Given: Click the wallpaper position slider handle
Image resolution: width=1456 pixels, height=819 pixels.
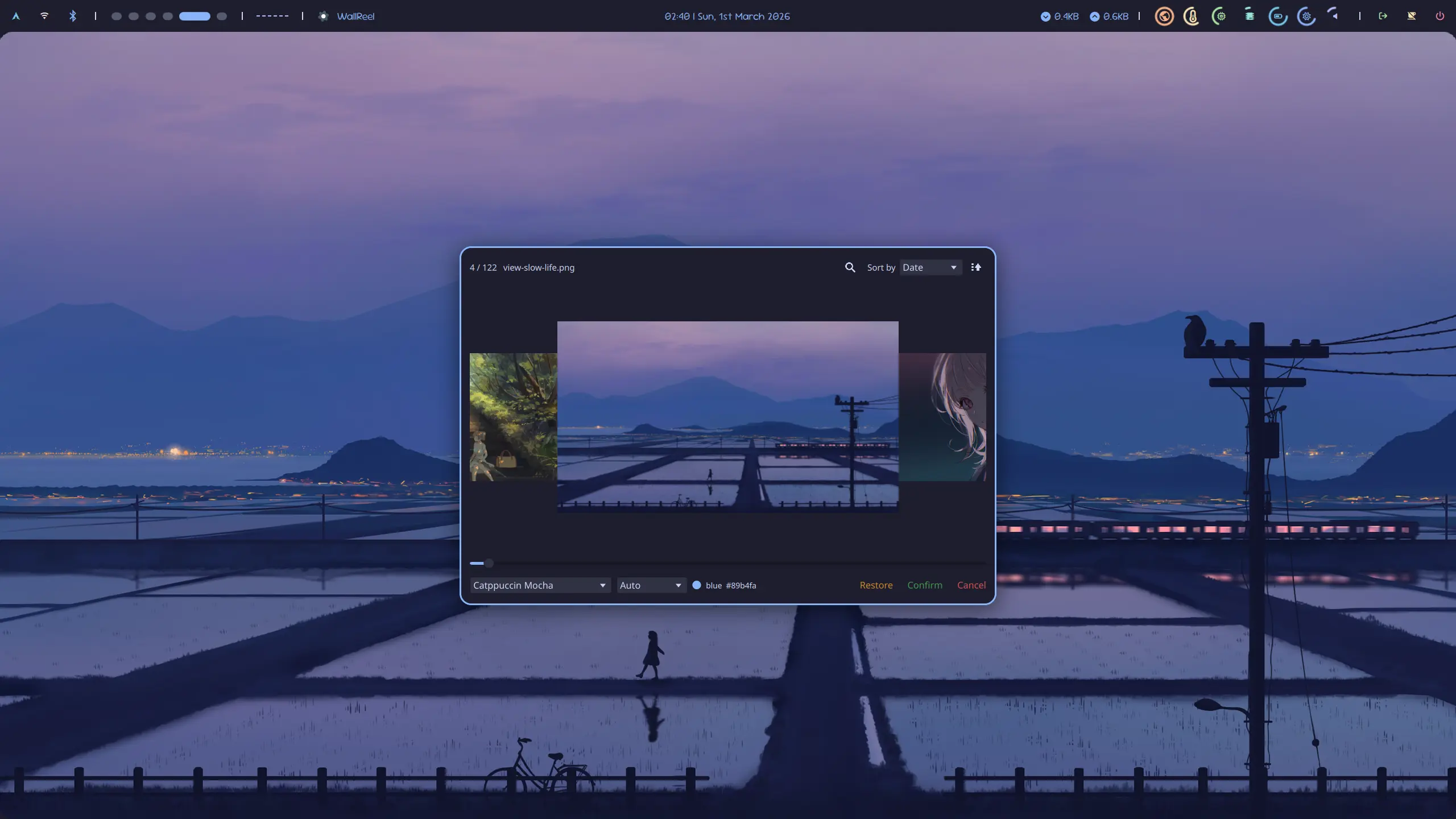Looking at the screenshot, I should coord(489,563).
